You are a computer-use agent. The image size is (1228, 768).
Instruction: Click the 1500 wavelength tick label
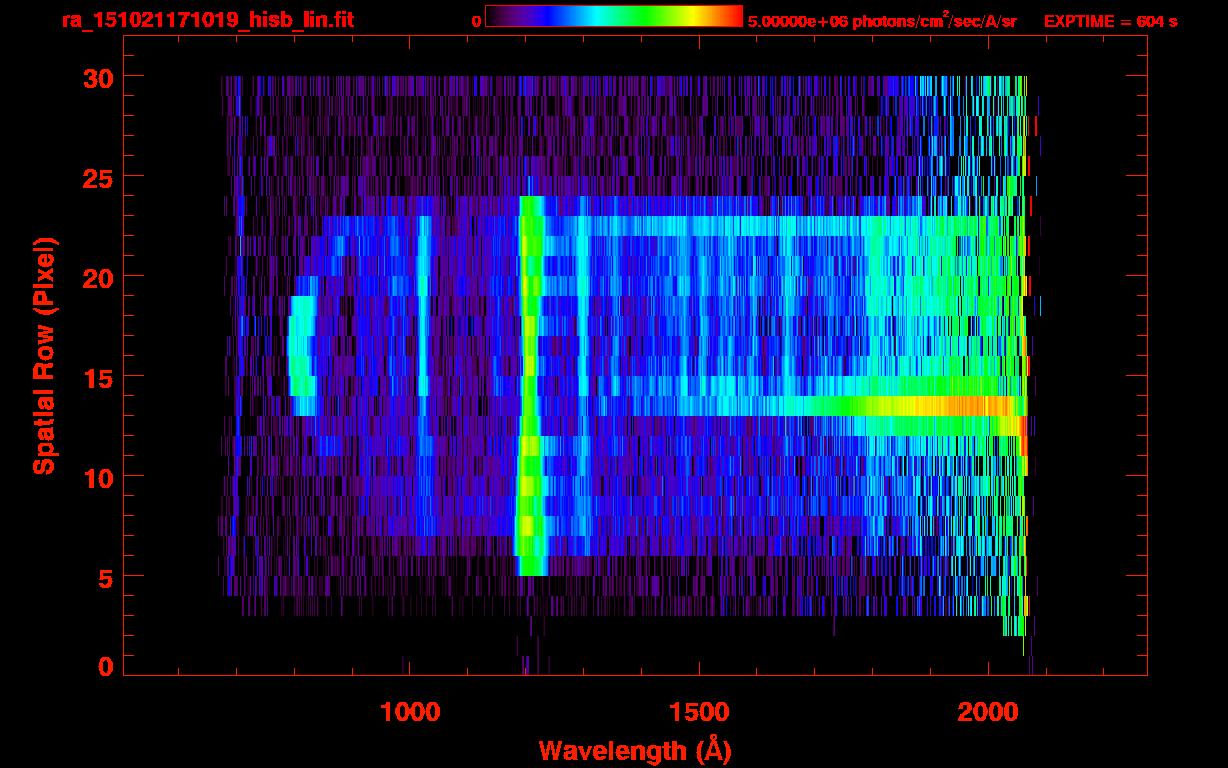click(699, 712)
